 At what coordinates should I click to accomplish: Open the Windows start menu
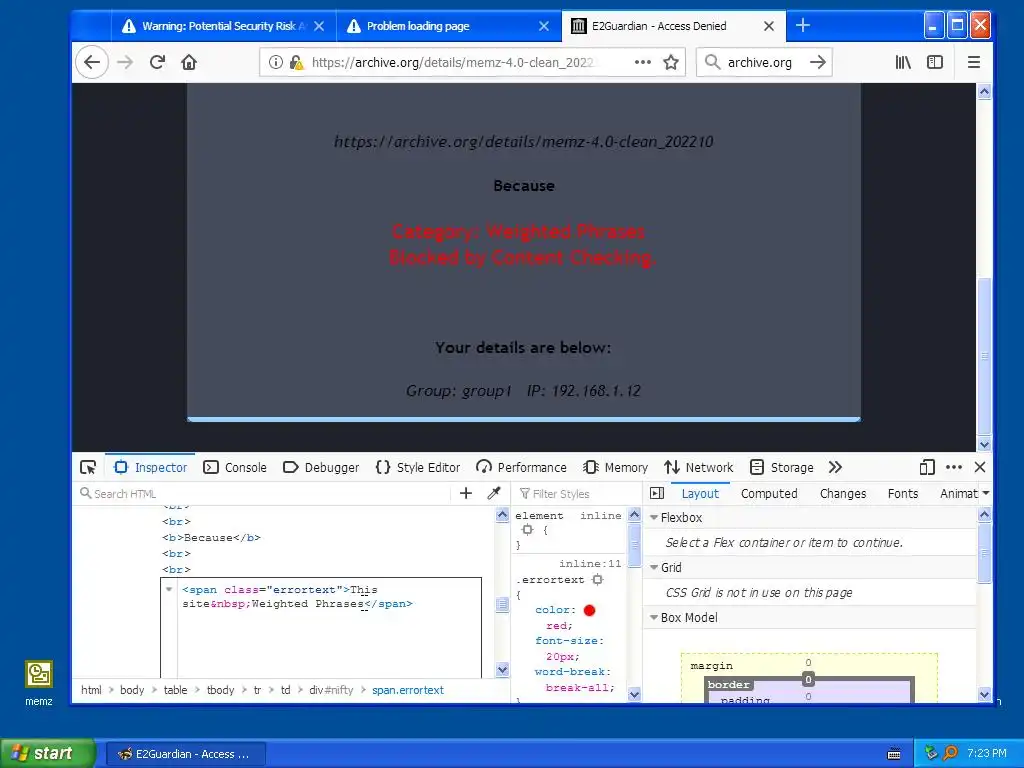tap(47, 754)
